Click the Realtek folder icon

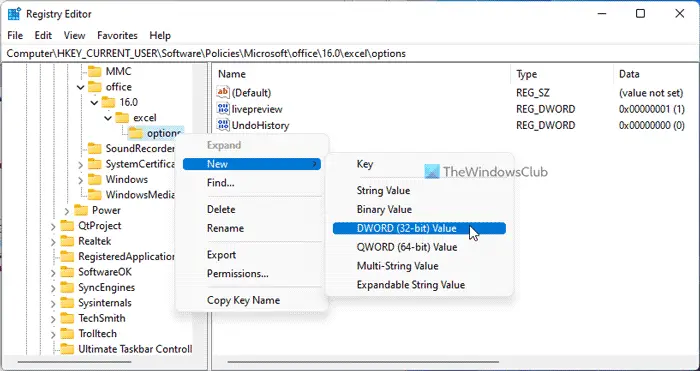[x=67, y=241]
